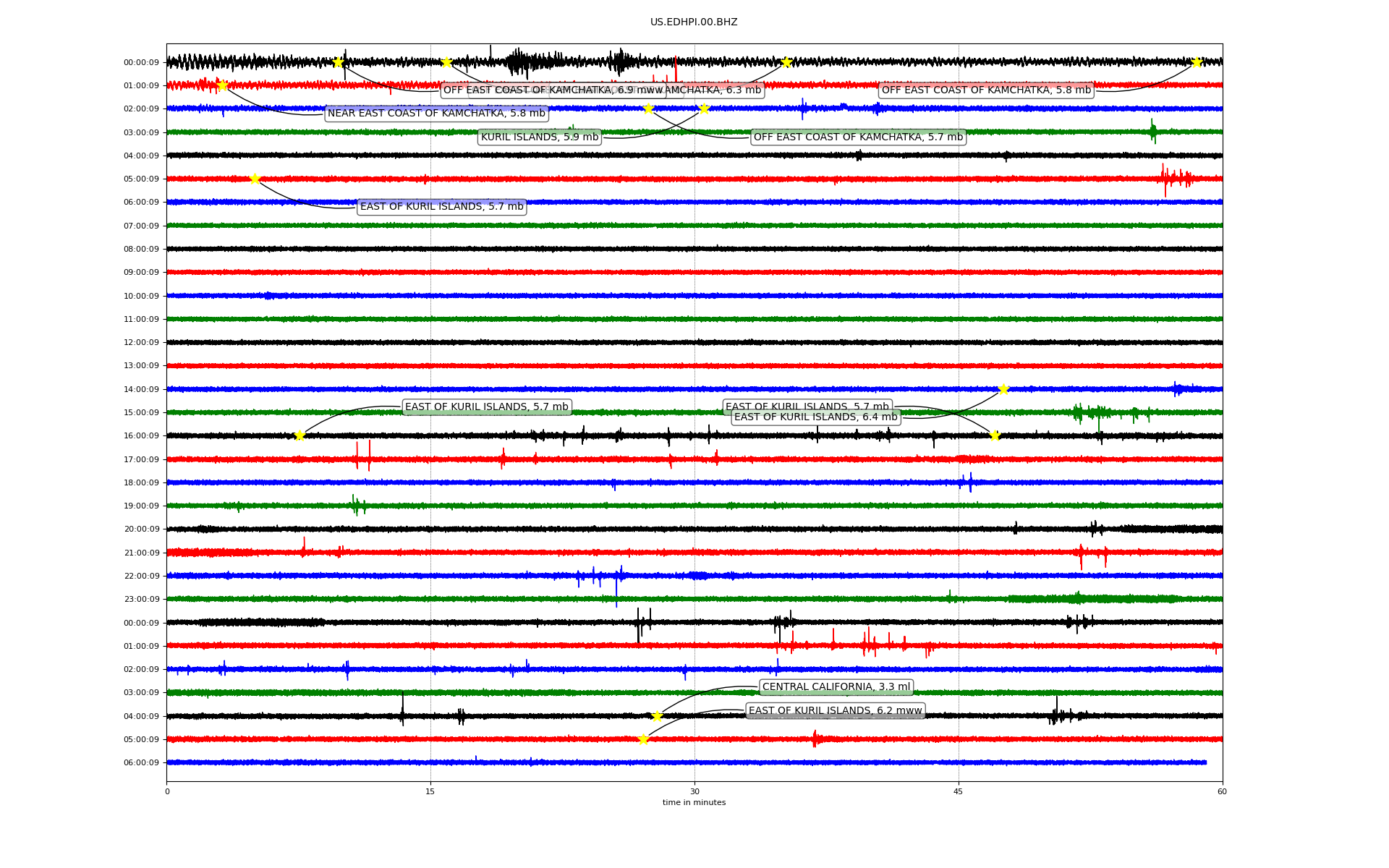
Task: Click the x-axis tick label 45
Action: (959, 791)
